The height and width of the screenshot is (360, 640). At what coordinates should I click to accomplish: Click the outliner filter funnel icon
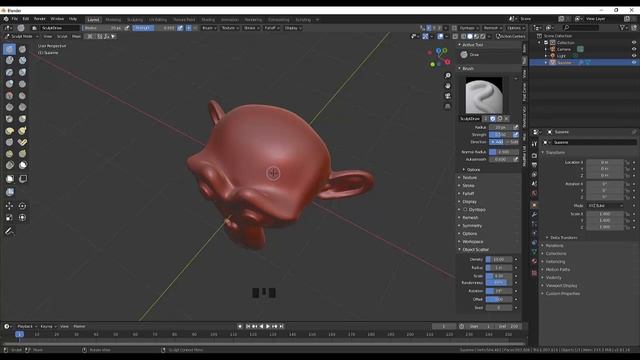point(622,28)
